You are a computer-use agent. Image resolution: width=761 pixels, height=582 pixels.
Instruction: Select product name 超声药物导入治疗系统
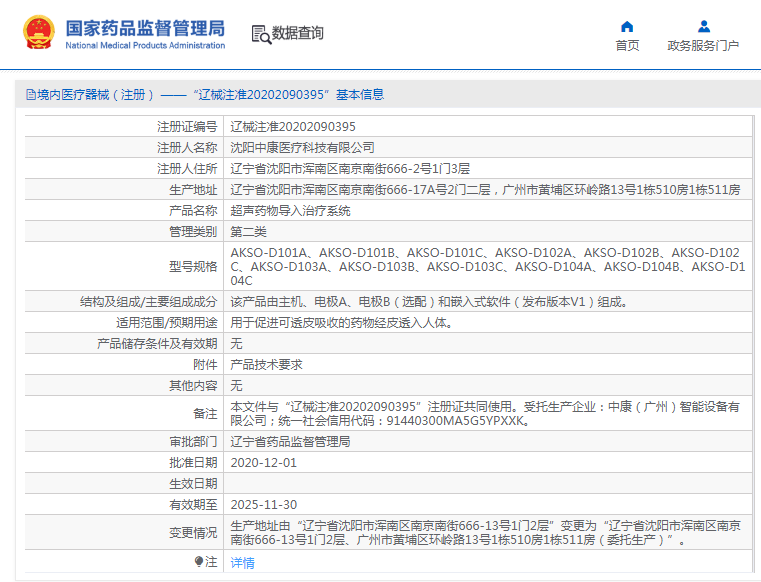(x=290, y=211)
